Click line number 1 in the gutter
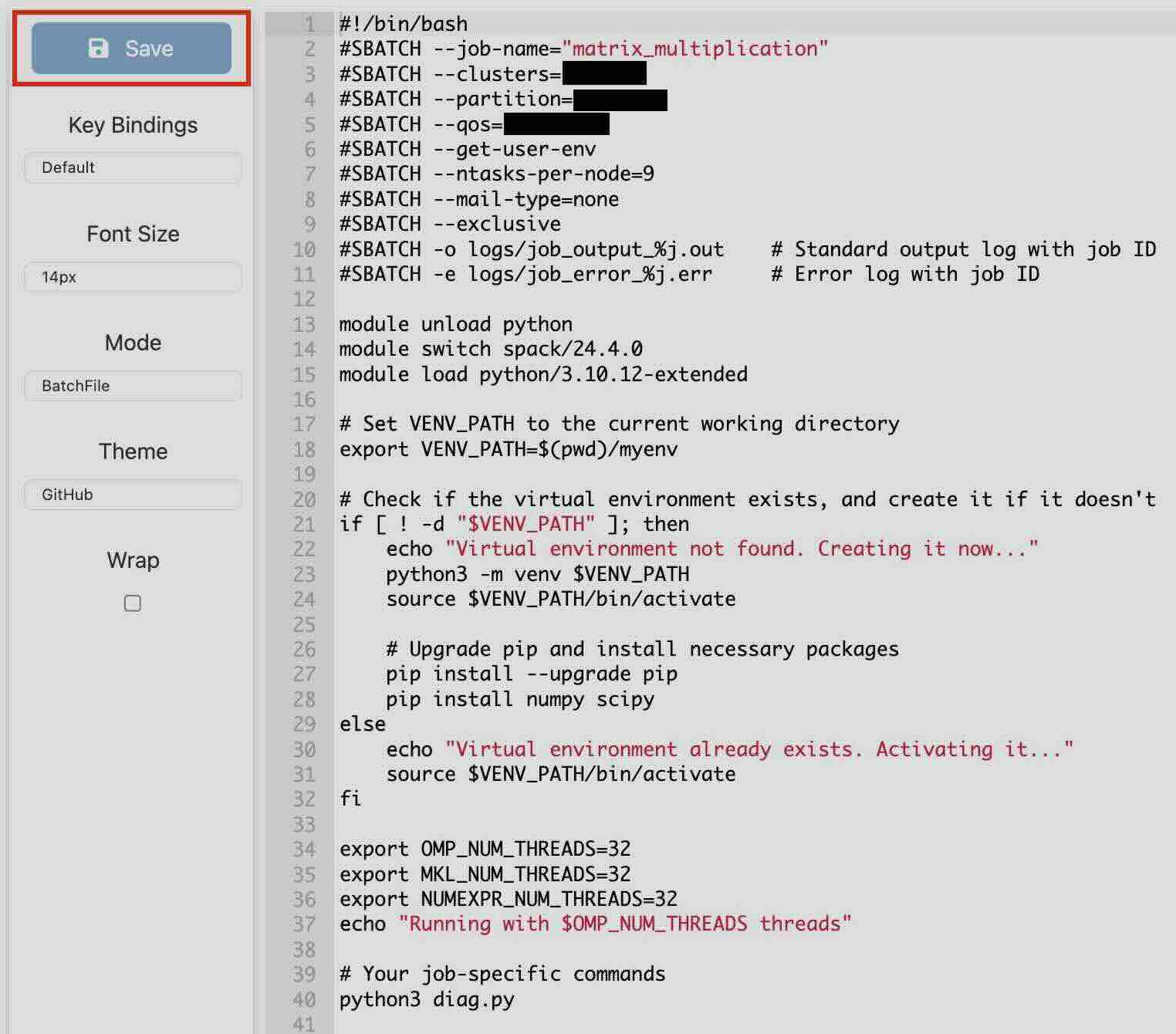The height and width of the screenshot is (1034, 1176). 309,24
